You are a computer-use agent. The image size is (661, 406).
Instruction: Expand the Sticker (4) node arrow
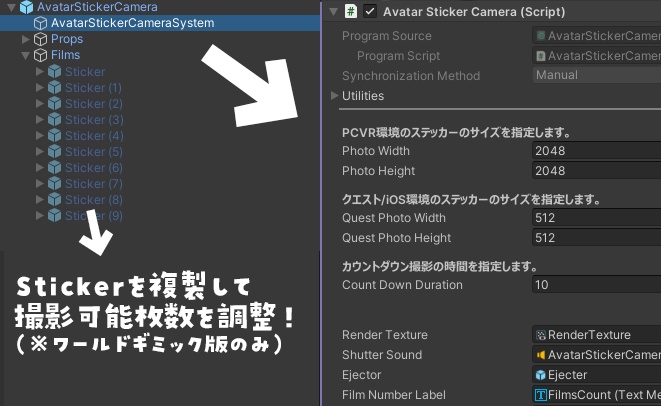click(40, 135)
